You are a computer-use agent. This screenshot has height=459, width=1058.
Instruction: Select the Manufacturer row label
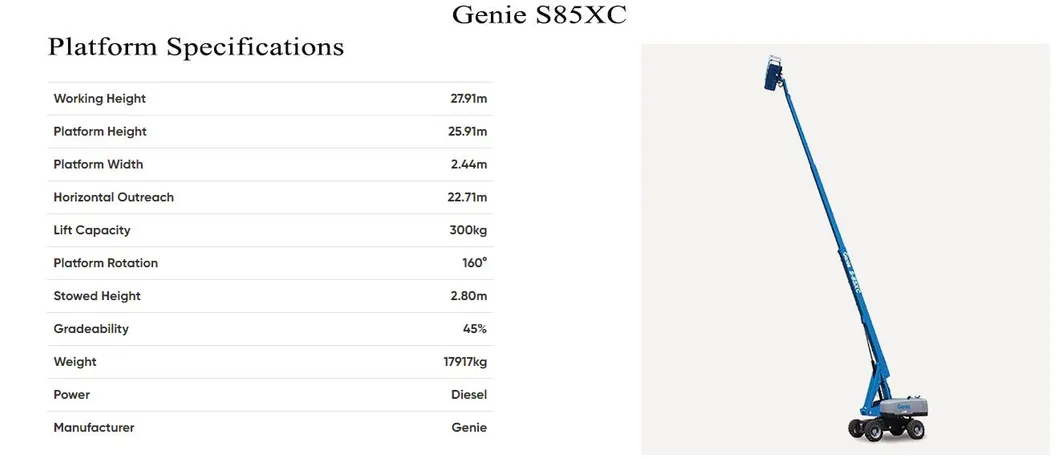(x=94, y=428)
